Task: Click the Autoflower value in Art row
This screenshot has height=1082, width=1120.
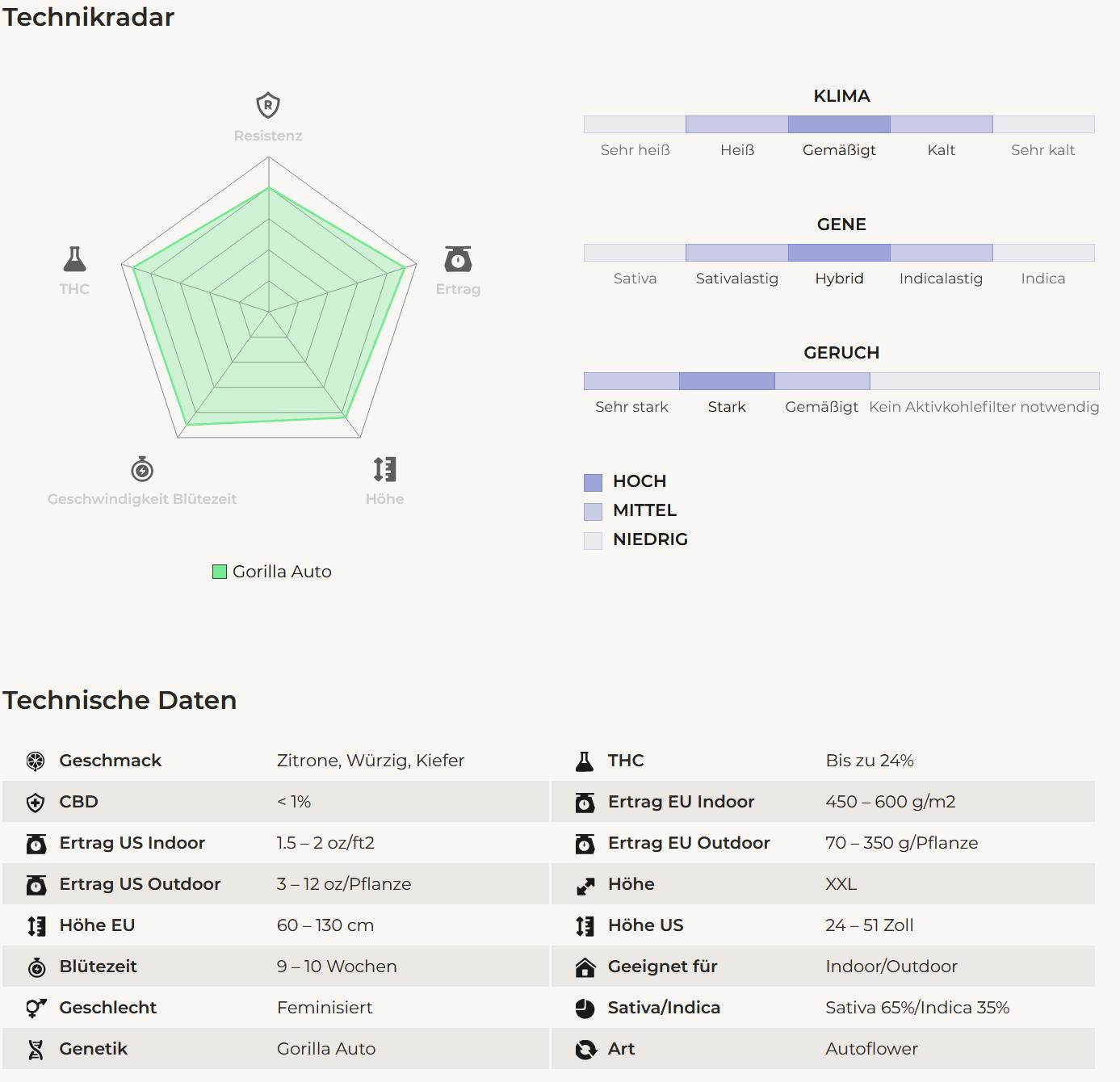Action: coord(871,1049)
